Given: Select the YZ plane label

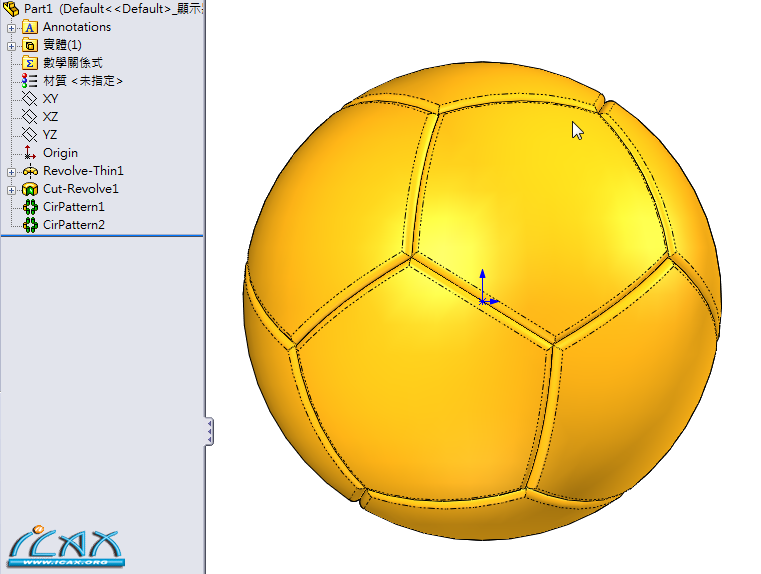Looking at the screenshot, I should click(50, 134).
